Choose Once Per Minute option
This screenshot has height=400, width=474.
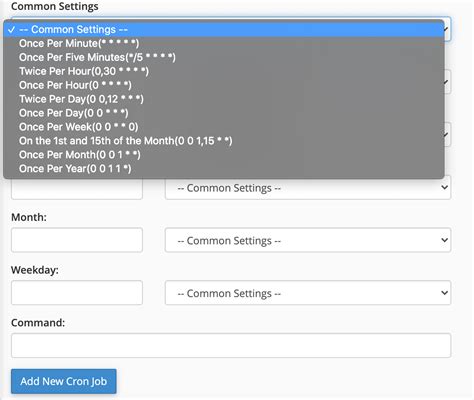coord(224,43)
